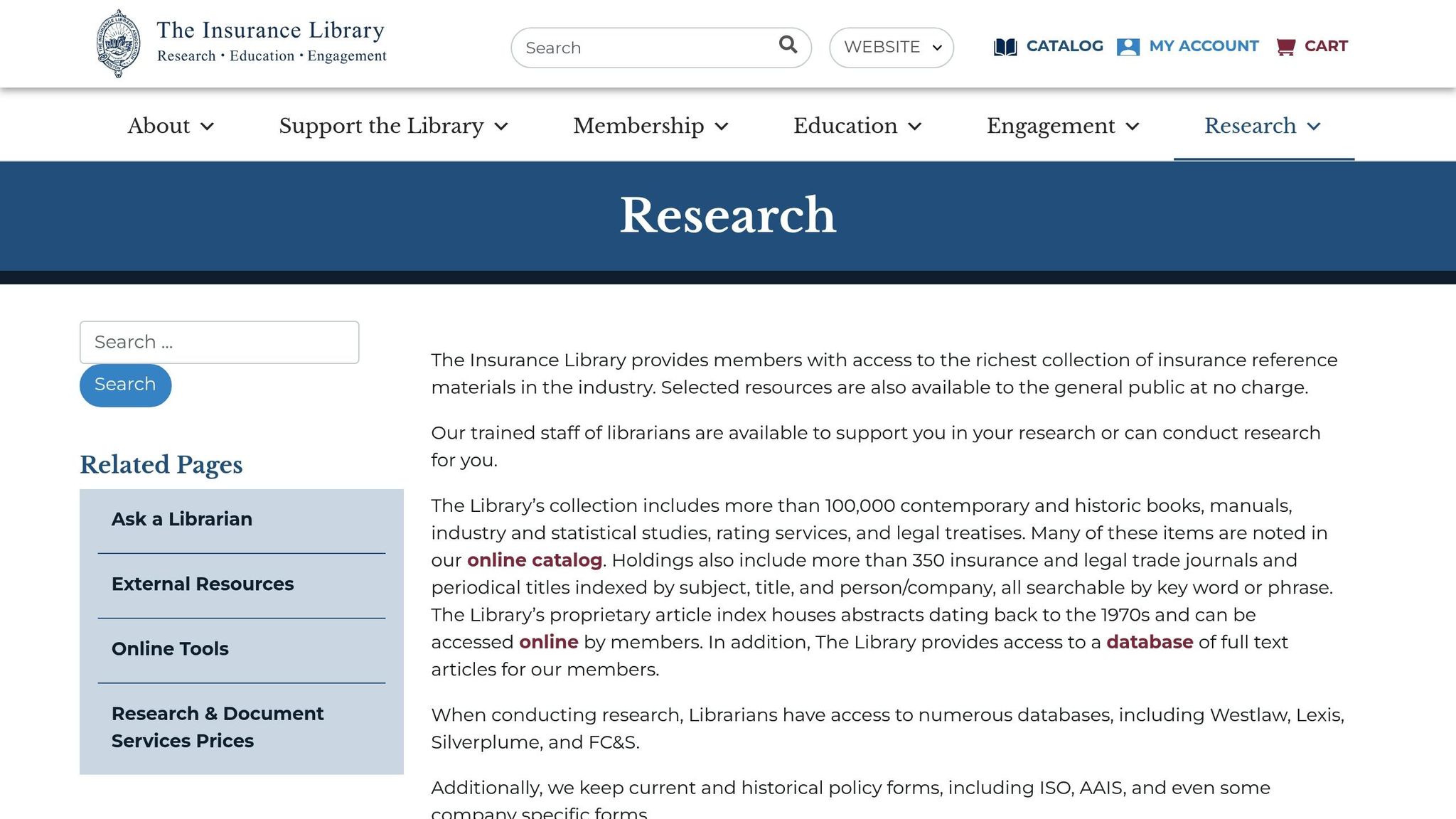Click Research & Document Services Prices
Image resolution: width=1456 pixels, height=819 pixels.
coord(218,726)
